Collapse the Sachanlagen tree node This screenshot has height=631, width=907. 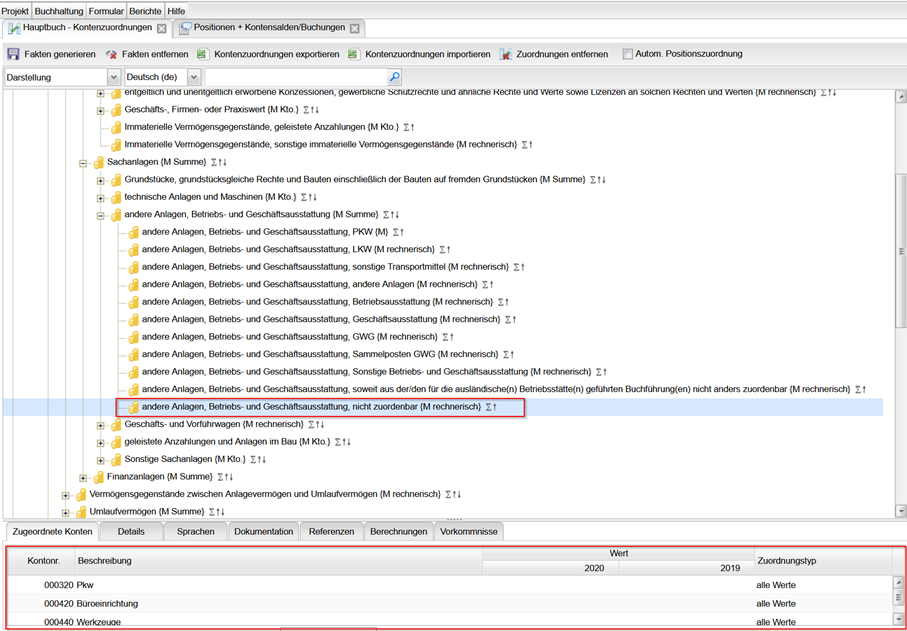[x=83, y=164]
